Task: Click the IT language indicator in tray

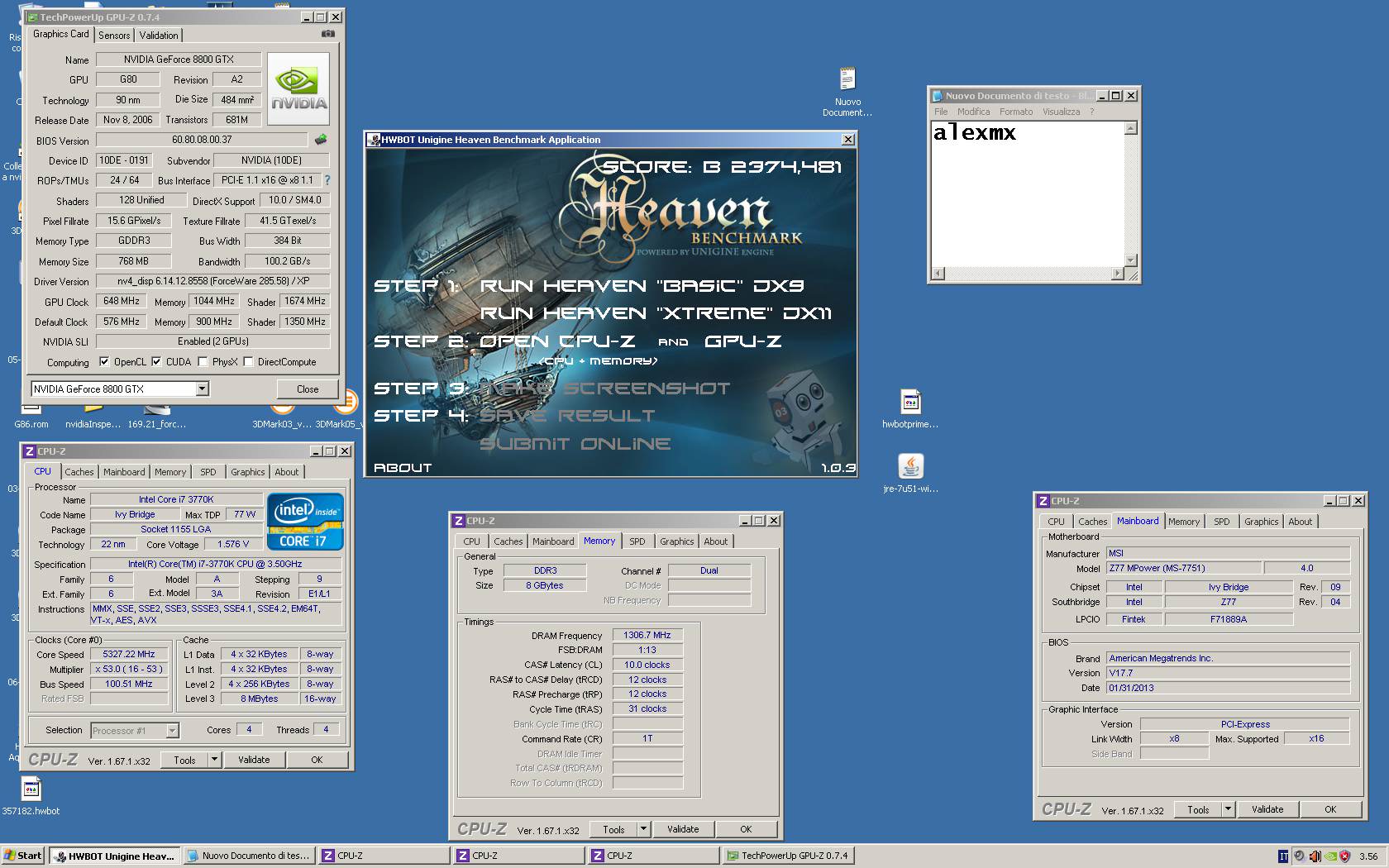Action: (x=1283, y=856)
